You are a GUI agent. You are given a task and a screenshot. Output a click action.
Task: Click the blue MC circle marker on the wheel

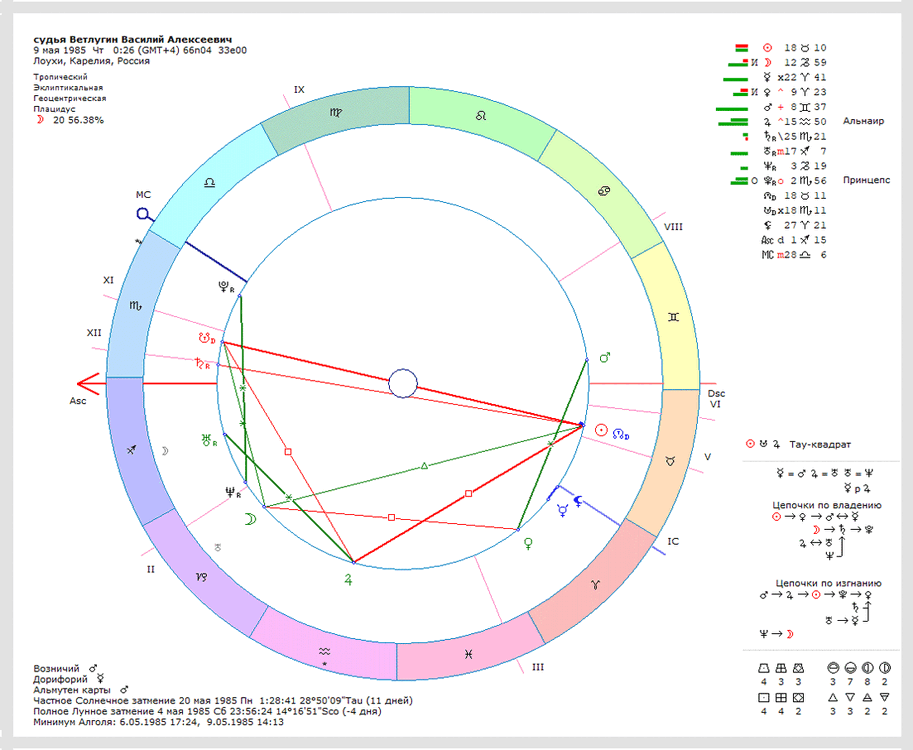coord(143,214)
